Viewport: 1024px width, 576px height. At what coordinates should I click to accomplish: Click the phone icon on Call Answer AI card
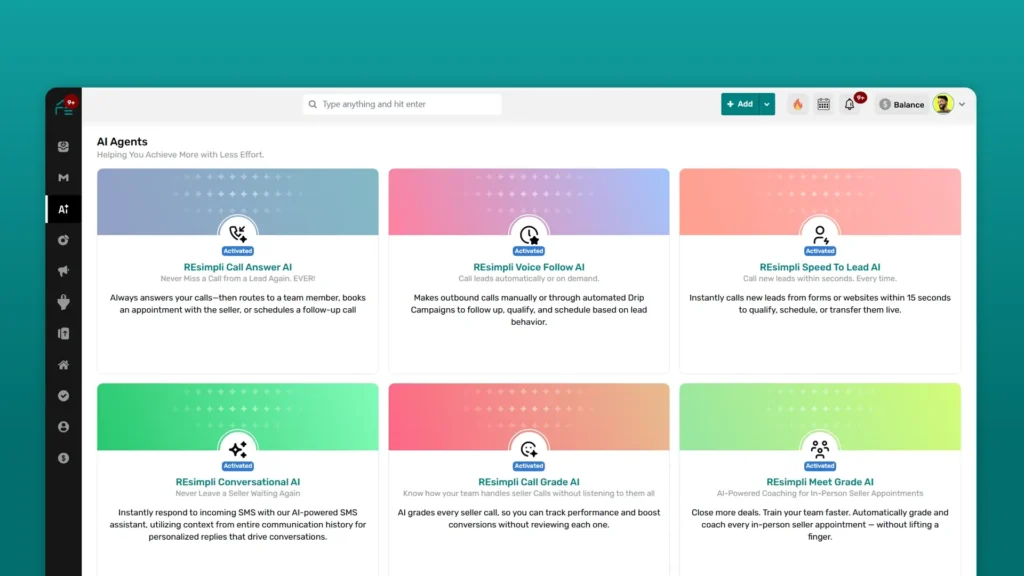pyautogui.click(x=238, y=233)
